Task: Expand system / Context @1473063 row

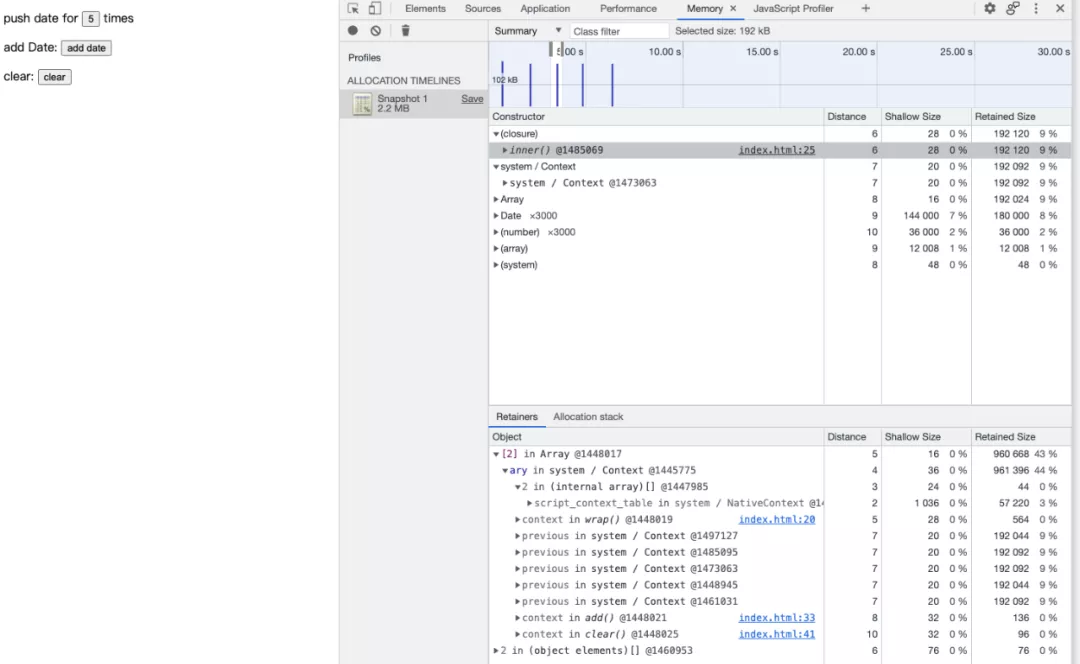Action: (x=505, y=183)
